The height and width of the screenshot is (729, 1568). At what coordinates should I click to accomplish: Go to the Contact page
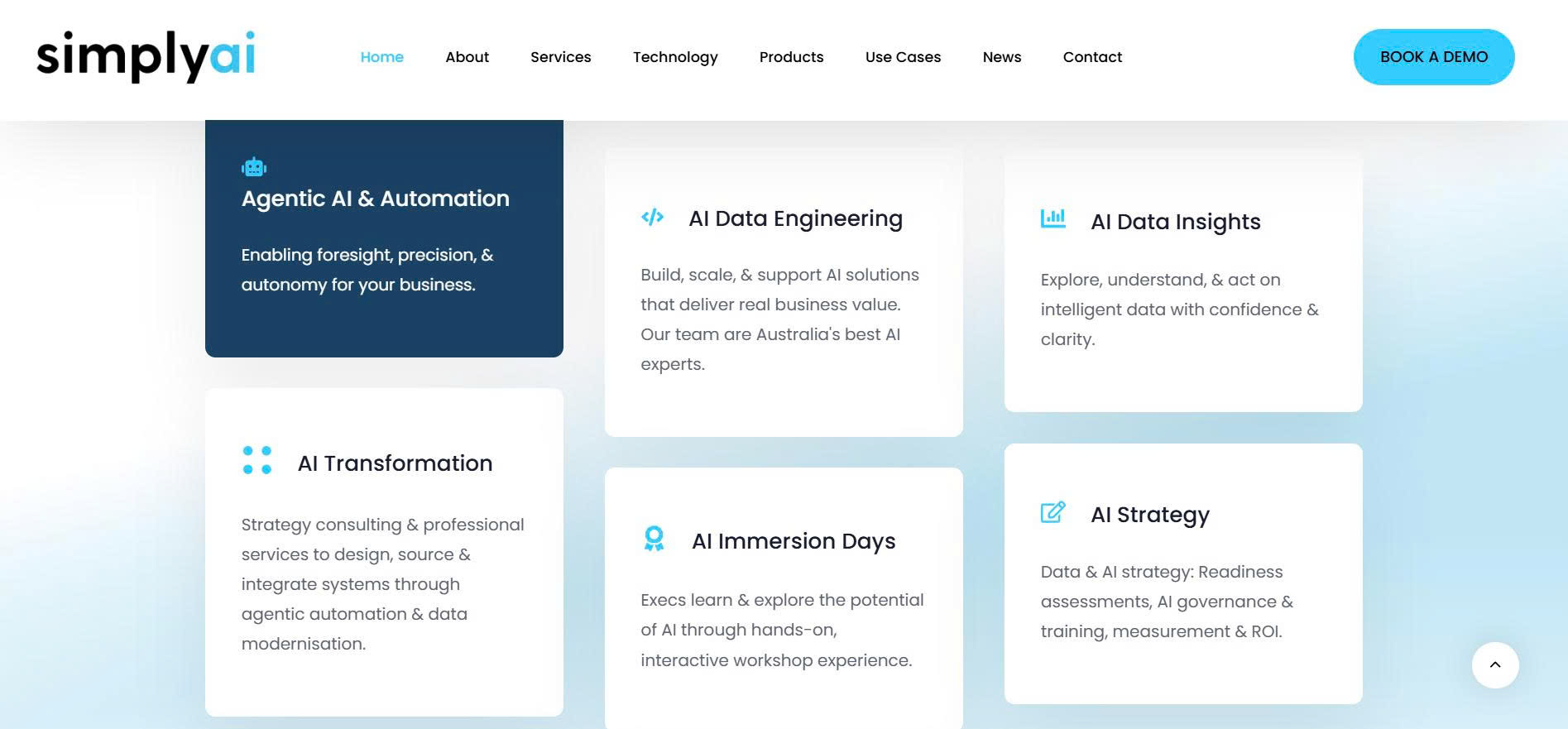[x=1093, y=57]
